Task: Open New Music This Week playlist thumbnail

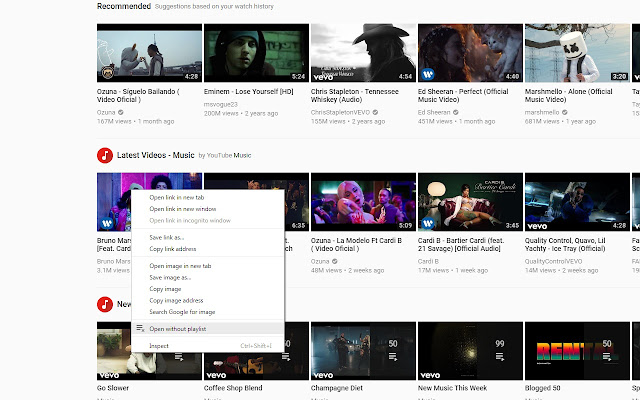Action: pyautogui.click(x=470, y=351)
